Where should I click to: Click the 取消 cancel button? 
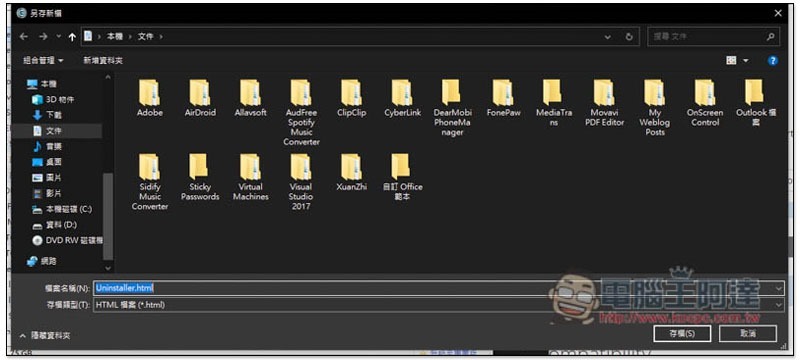tap(747, 333)
